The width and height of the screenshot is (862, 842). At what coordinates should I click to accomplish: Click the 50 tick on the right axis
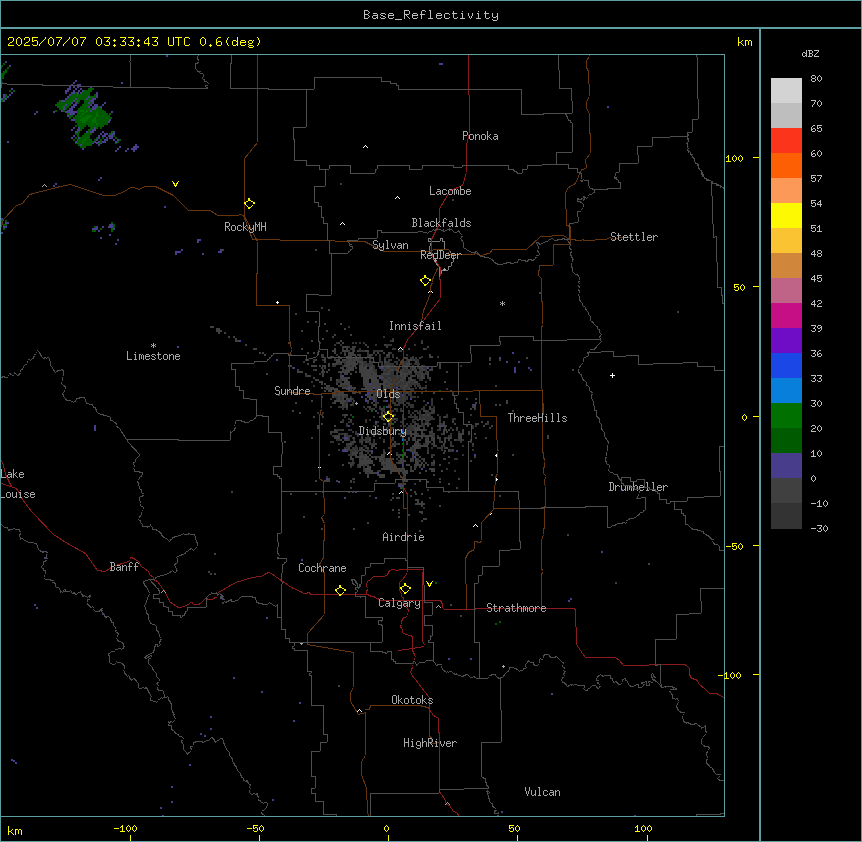coord(739,287)
